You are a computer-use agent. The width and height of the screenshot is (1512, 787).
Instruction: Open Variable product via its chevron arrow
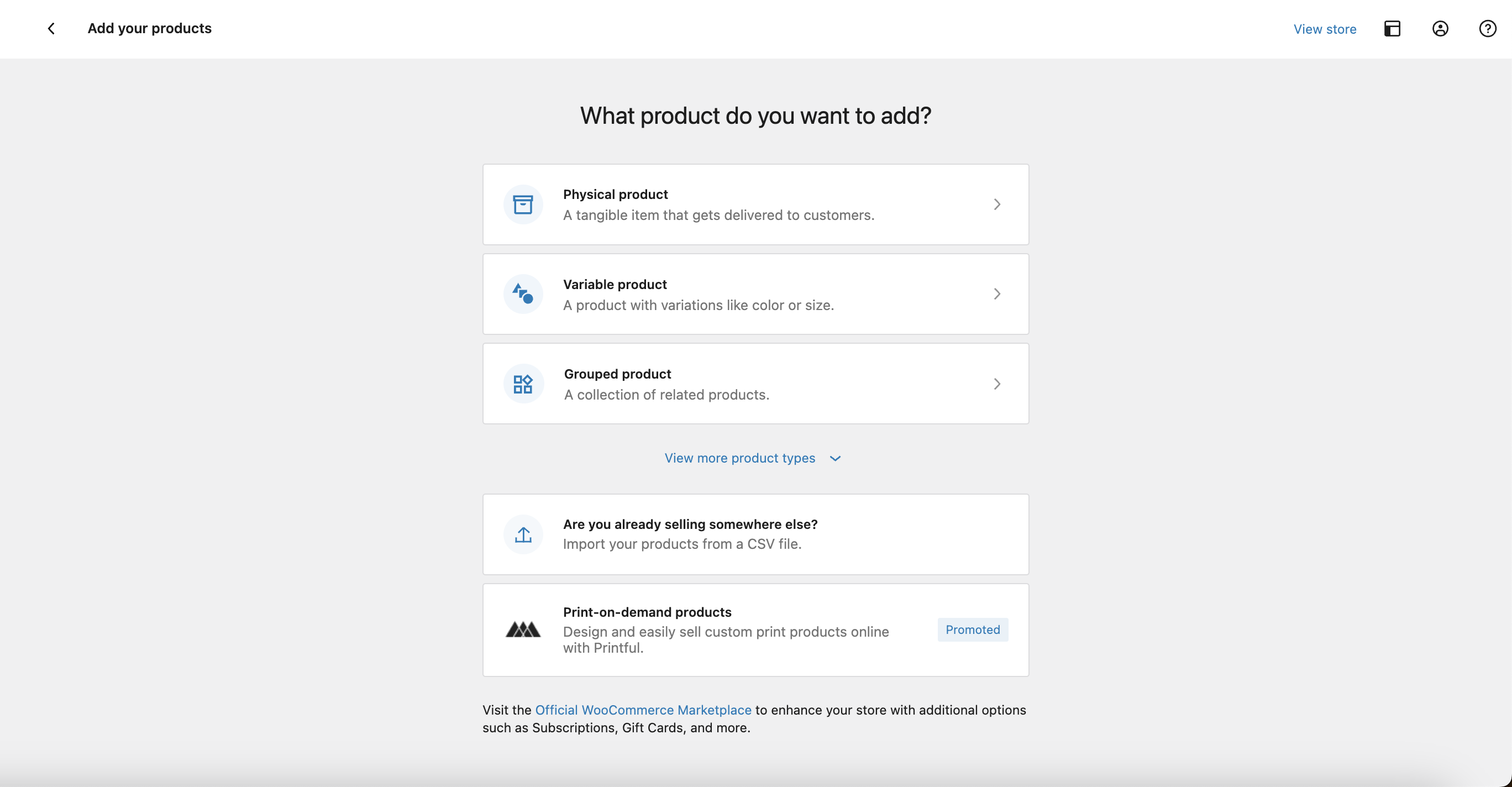point(998,293)
